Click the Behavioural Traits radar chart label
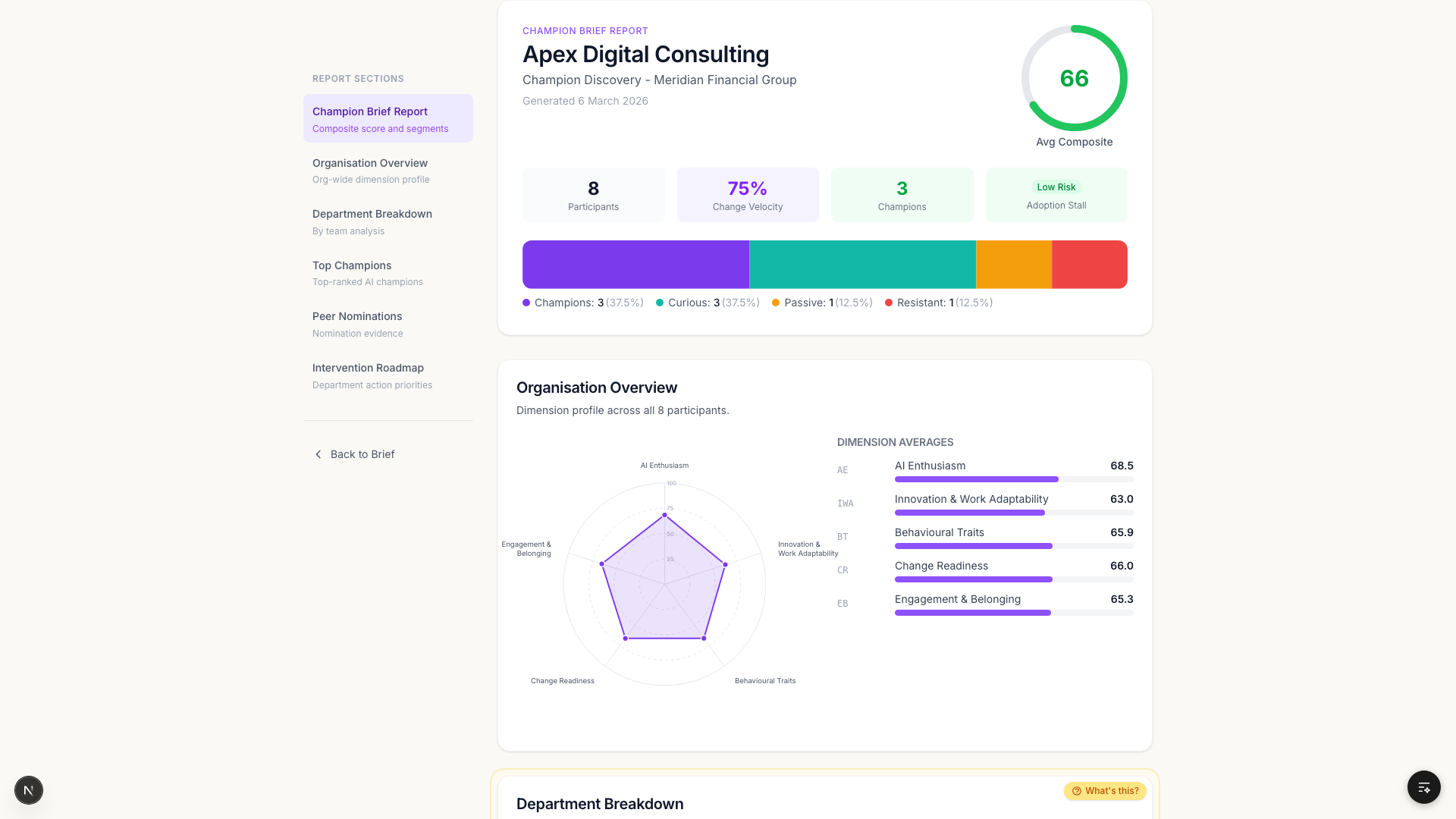Image resolution: width=1456 pixels, height=819 pixels. (765, 681)
